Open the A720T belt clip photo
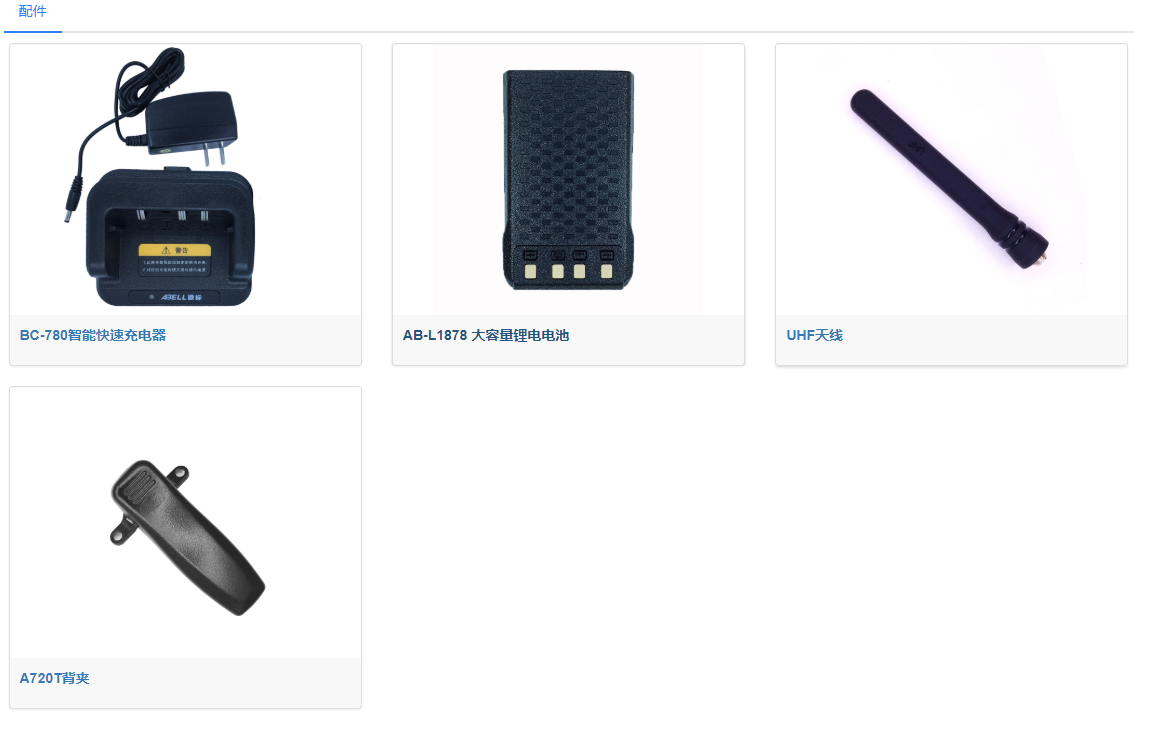 click(187, 538)
